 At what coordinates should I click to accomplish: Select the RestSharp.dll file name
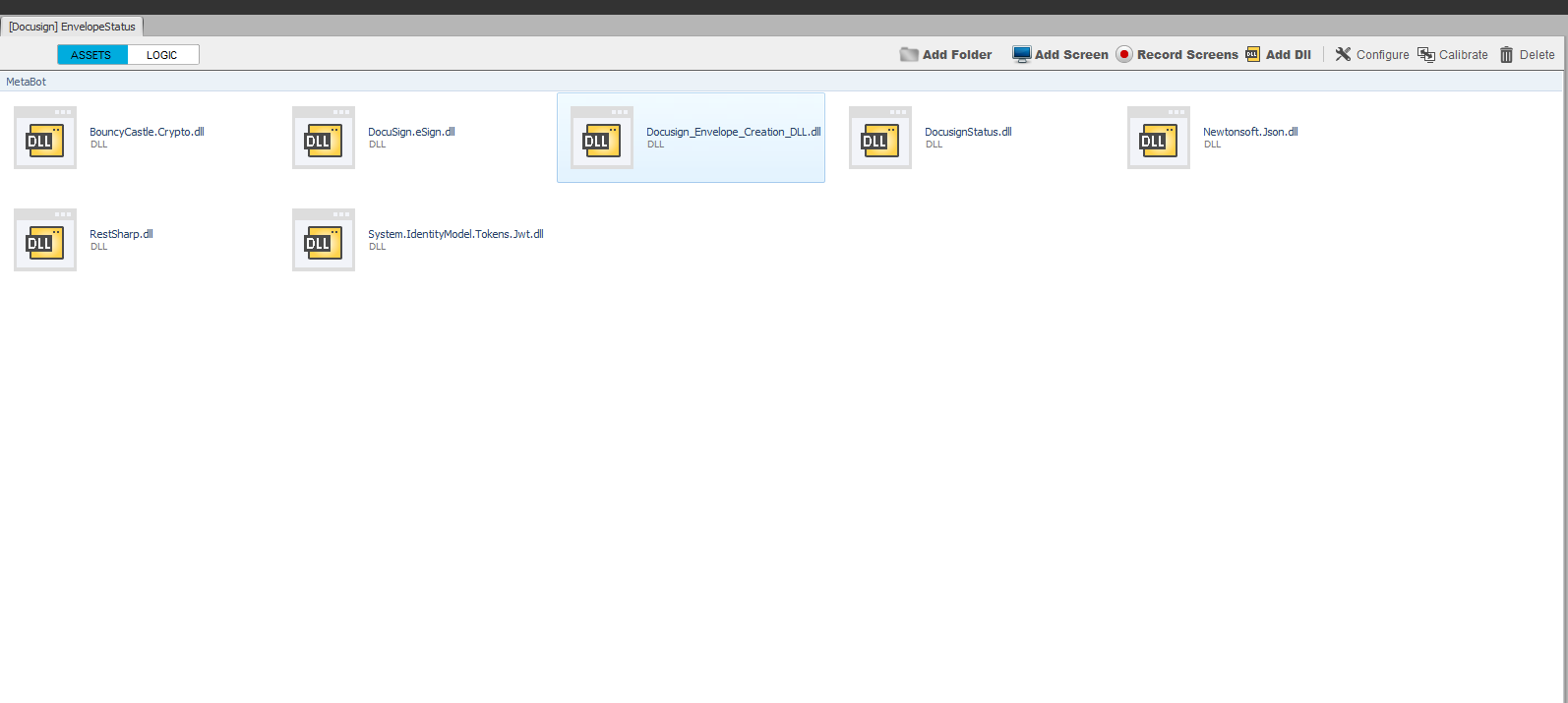(121, 234)
